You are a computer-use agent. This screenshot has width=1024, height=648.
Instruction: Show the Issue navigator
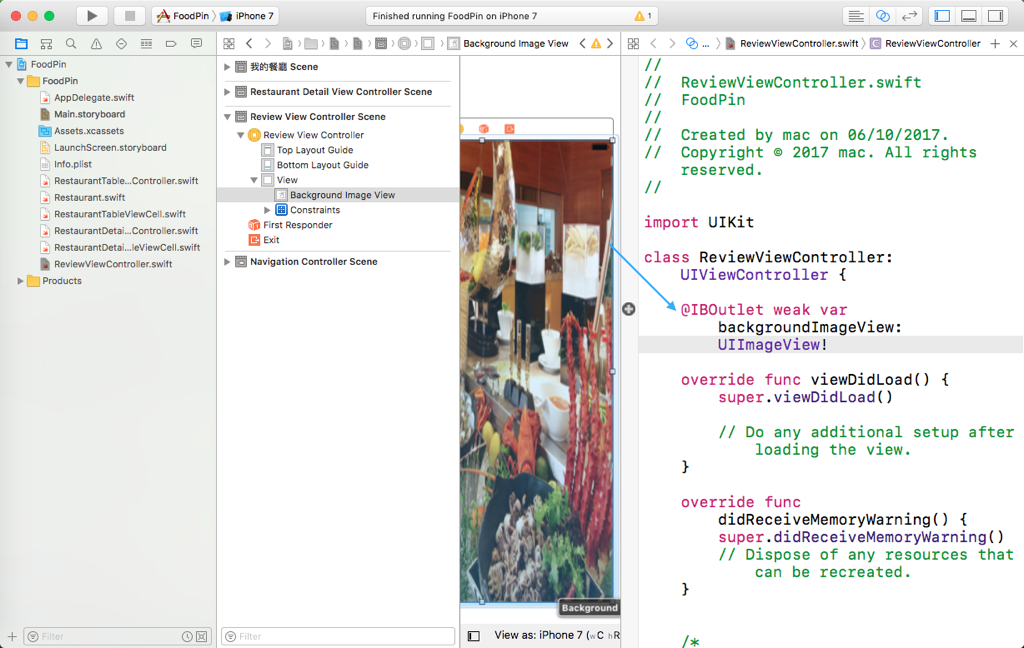coord(96,44)
